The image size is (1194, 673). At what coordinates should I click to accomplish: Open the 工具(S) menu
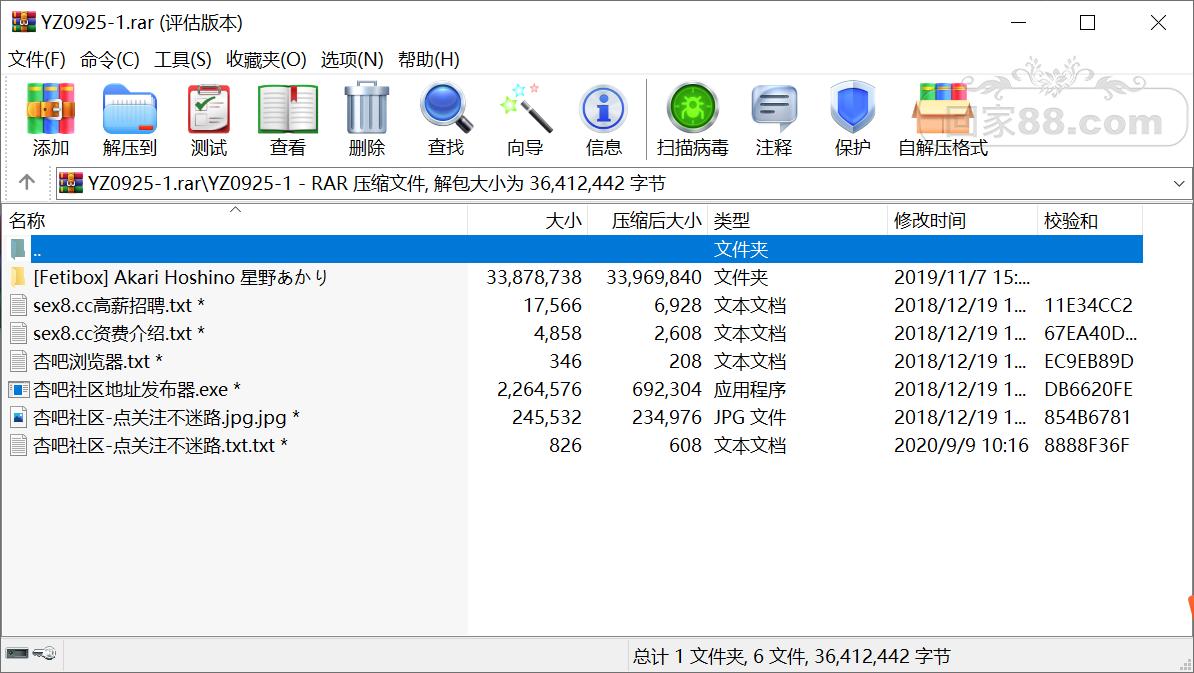tap(183, 59)
